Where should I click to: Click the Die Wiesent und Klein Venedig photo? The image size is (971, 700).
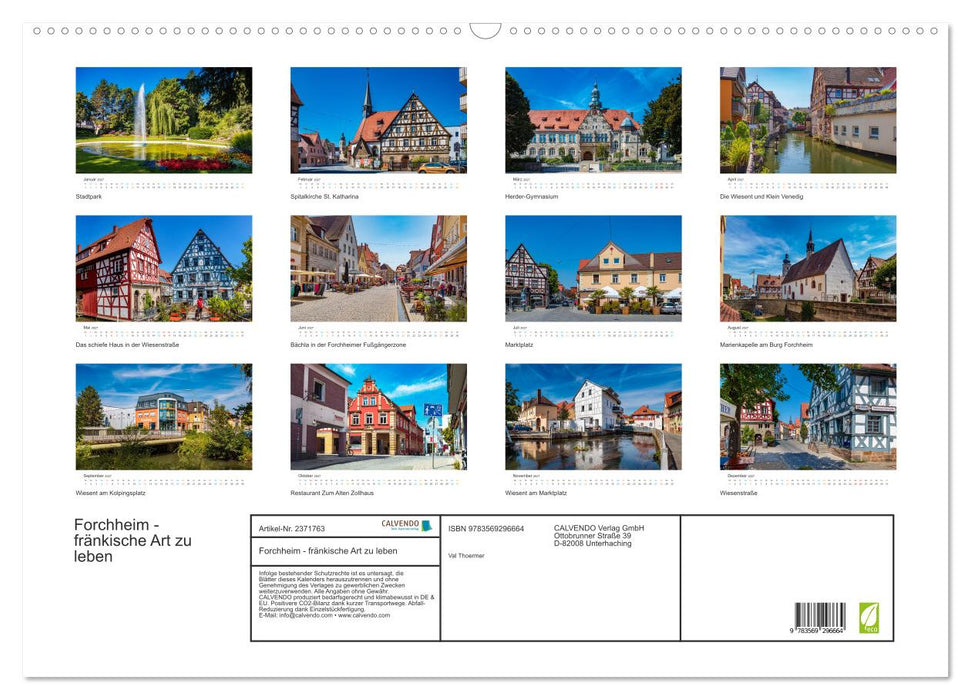[808, 120]
